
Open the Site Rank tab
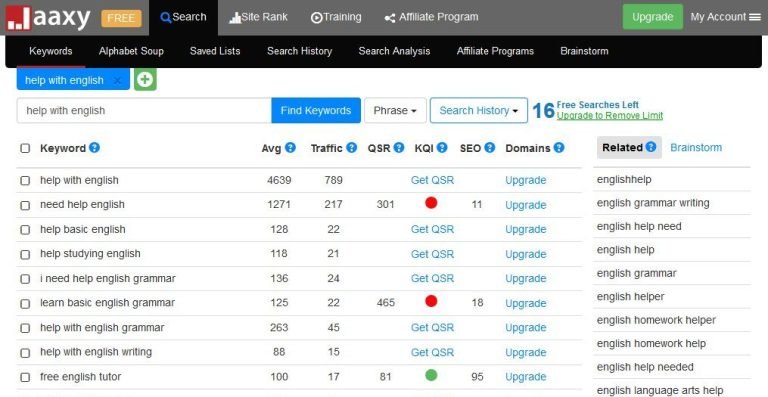tap(258, 18)
